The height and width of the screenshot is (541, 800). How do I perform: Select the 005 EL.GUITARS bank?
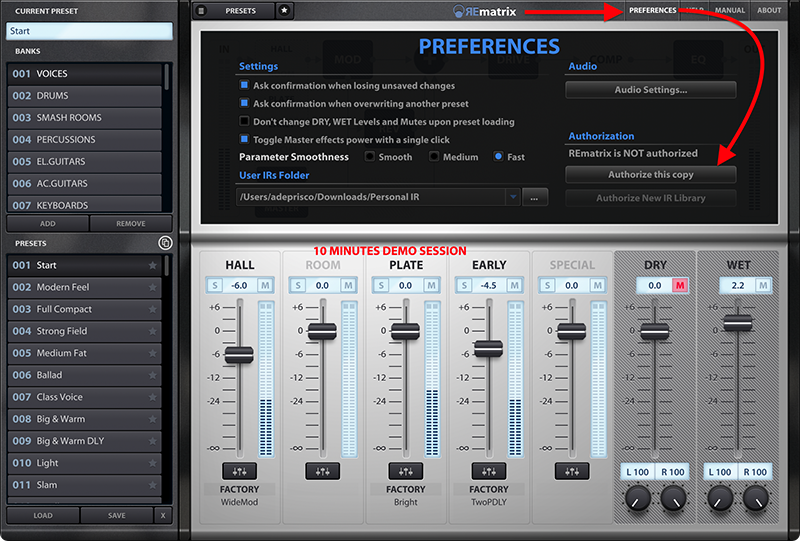[84, 161]
